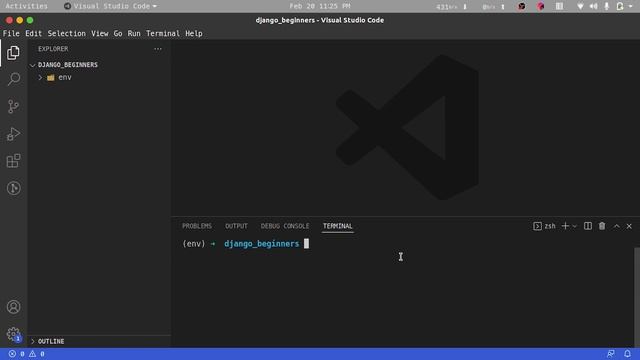Switch to the PROBLEMS tab
Viewport: 640px width, 360px height.
tap(197, 226)
